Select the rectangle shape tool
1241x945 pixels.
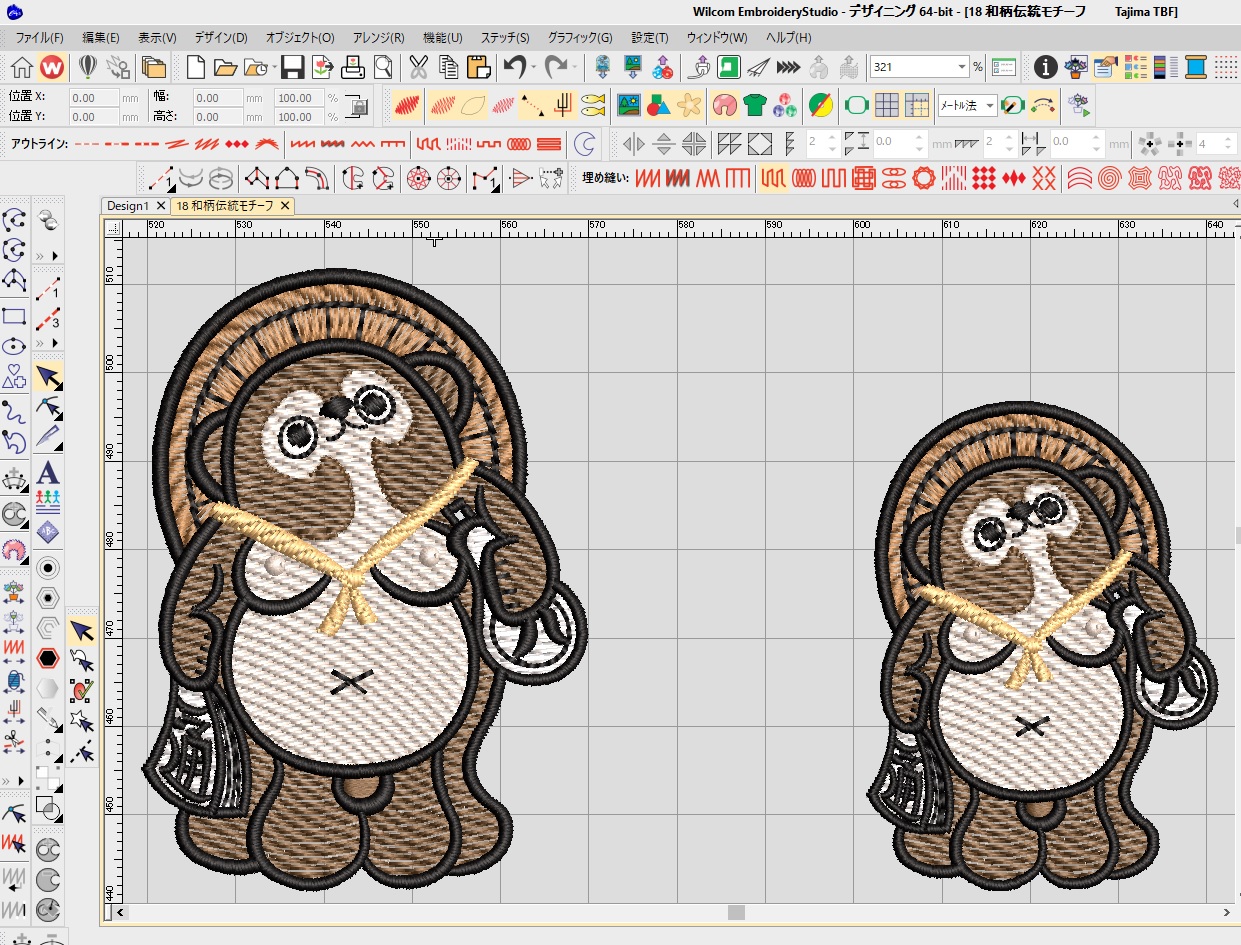coord(14,316)
